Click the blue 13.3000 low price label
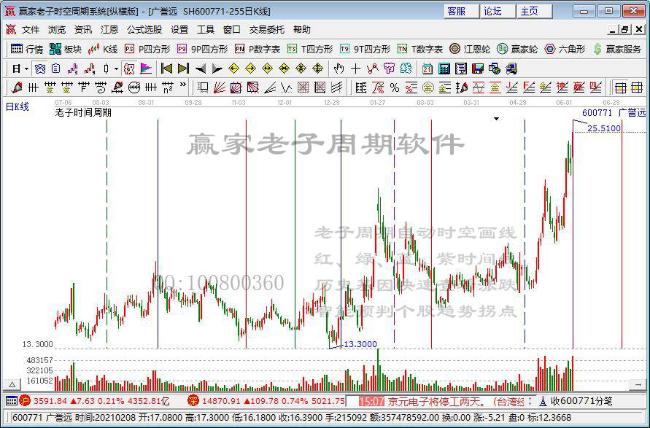Image resolution: width=650 pixels, height=428 pixels. (361, 344)
